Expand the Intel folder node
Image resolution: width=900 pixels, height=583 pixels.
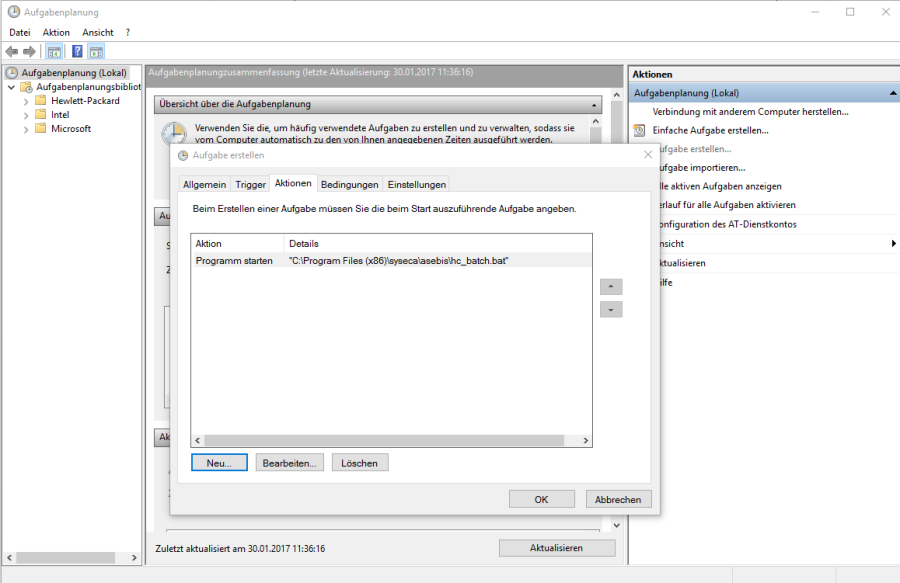(x=26, y=115)
